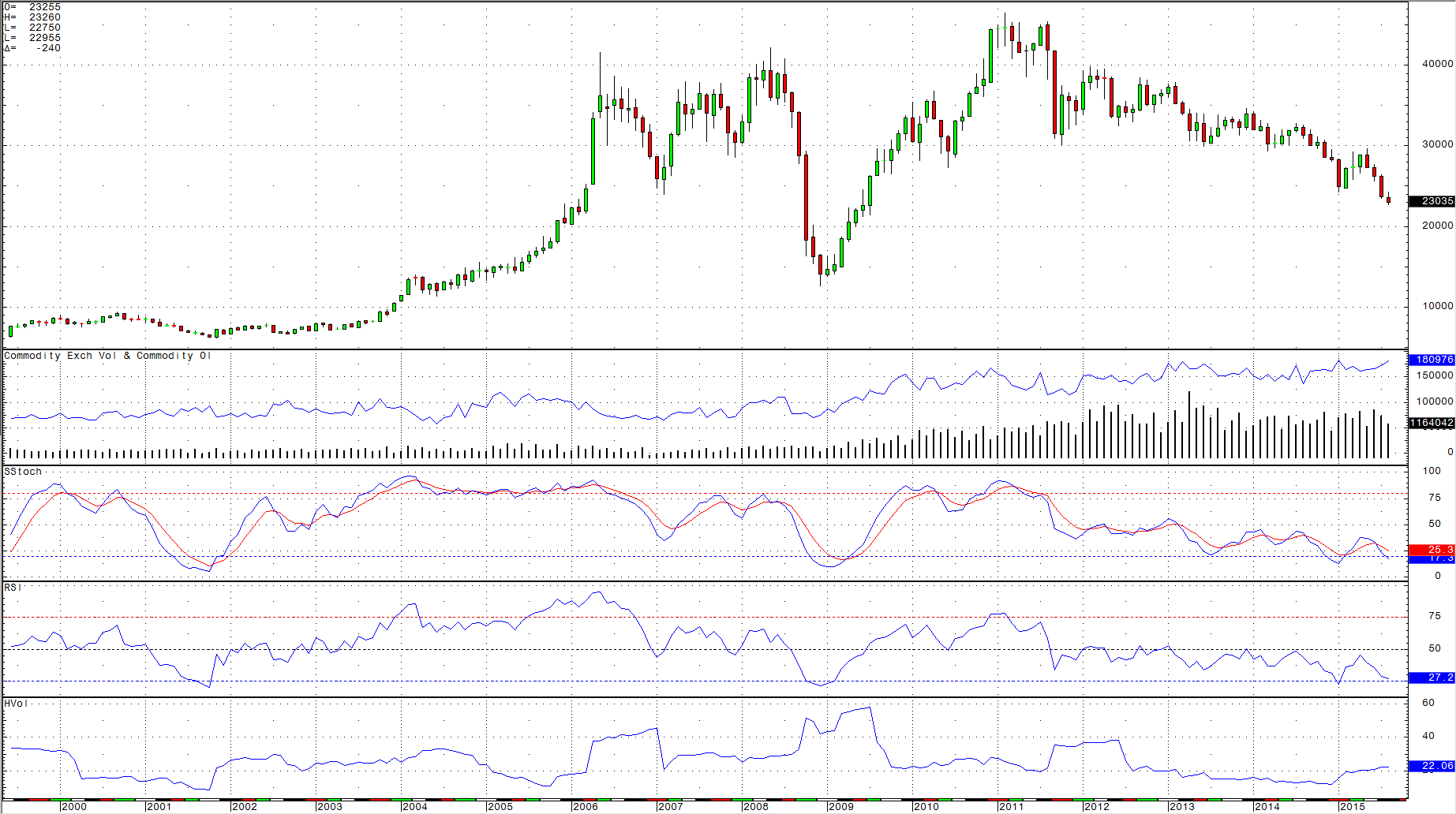Image resolution: width=1456 pixels, height=814 pixels.
Task: Select the 2000 year marker
Action: tap(74, 807)
